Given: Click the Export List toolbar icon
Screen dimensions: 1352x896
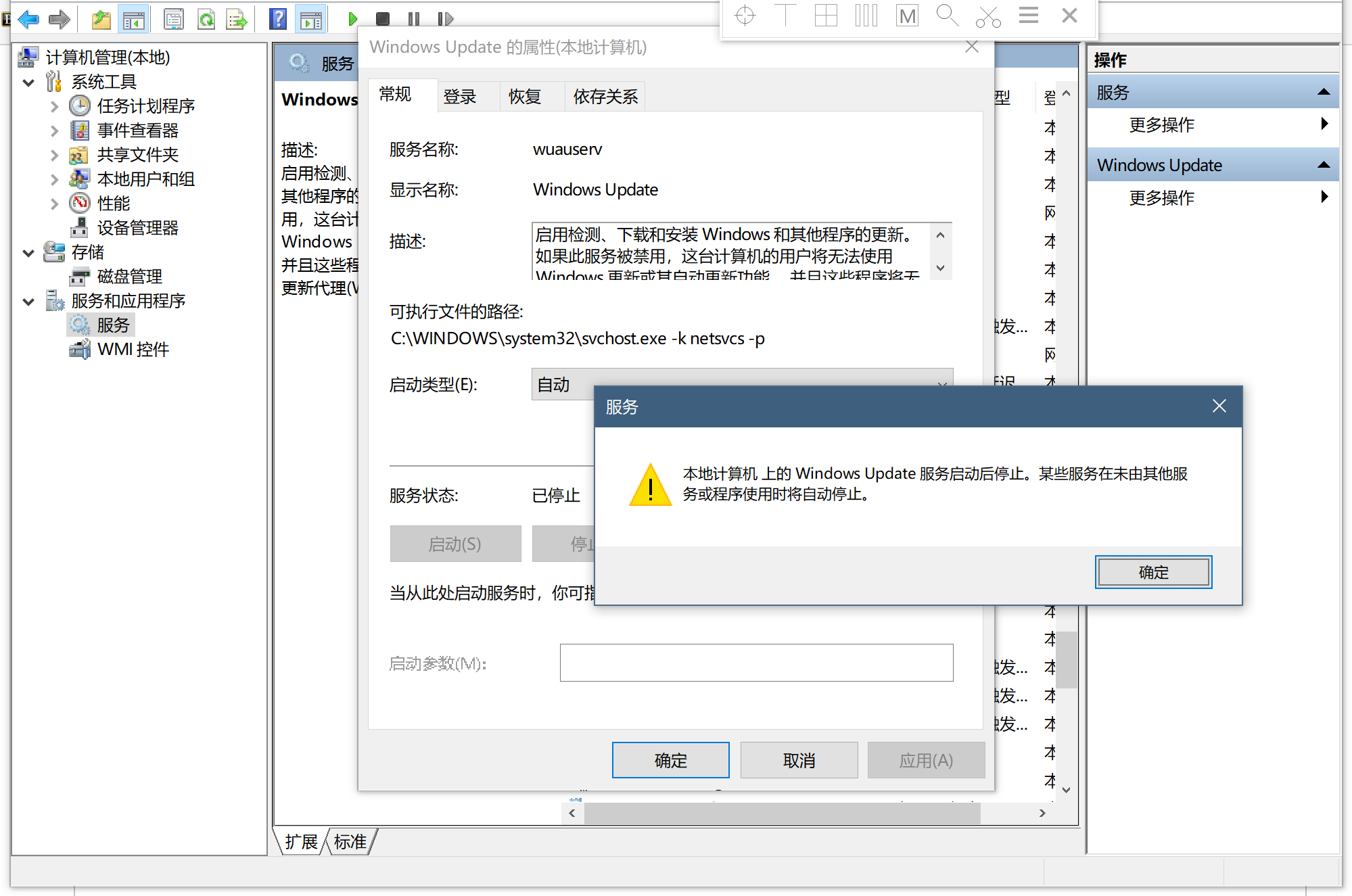Looking at the screenshot, I should (237, 20).
